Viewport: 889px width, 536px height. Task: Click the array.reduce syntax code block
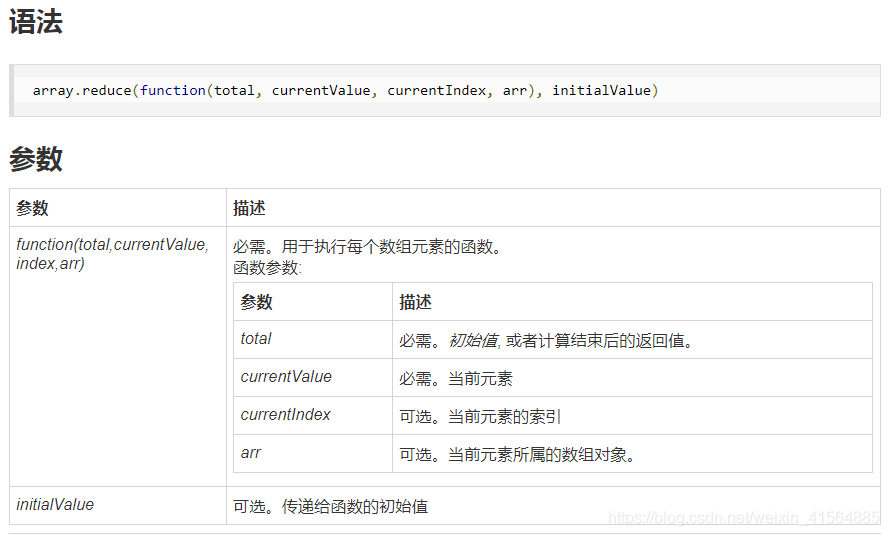click(x=444, y=90)
